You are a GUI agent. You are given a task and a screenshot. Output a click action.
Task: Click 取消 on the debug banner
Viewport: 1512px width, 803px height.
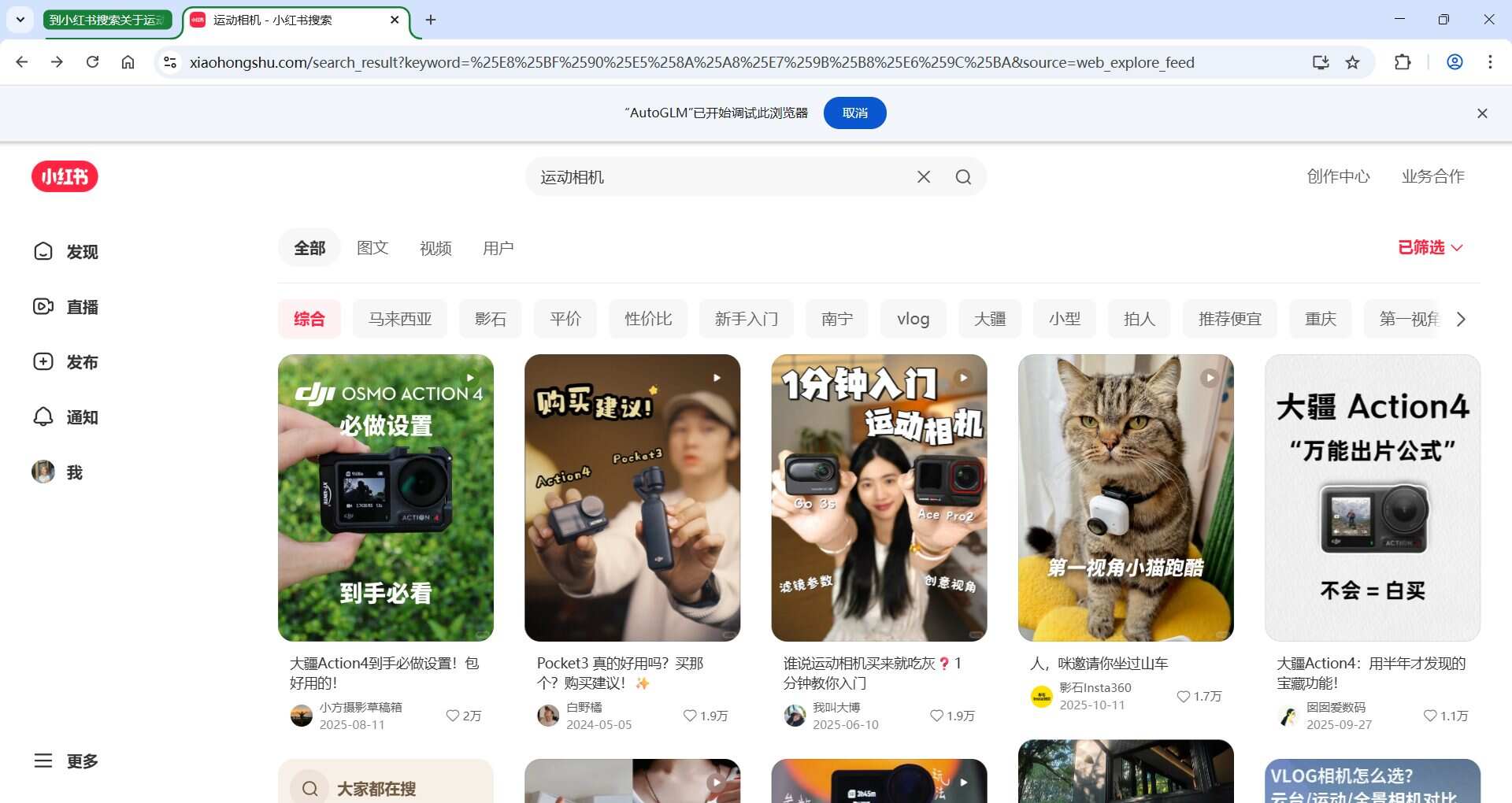click(x=854, y=113)
